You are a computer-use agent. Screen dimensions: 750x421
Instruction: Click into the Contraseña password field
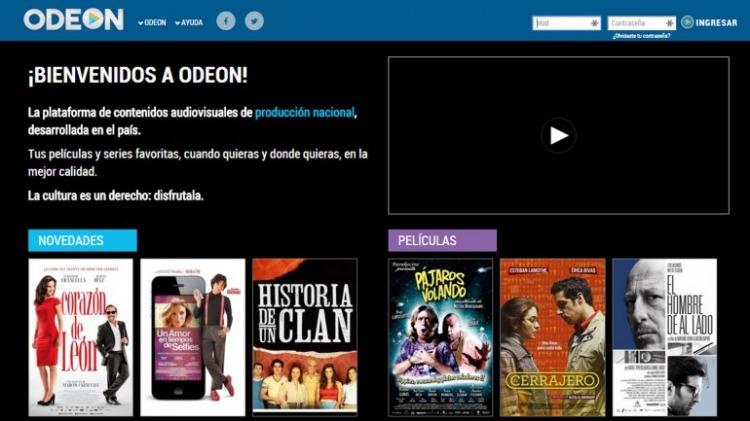click(641, 23)
